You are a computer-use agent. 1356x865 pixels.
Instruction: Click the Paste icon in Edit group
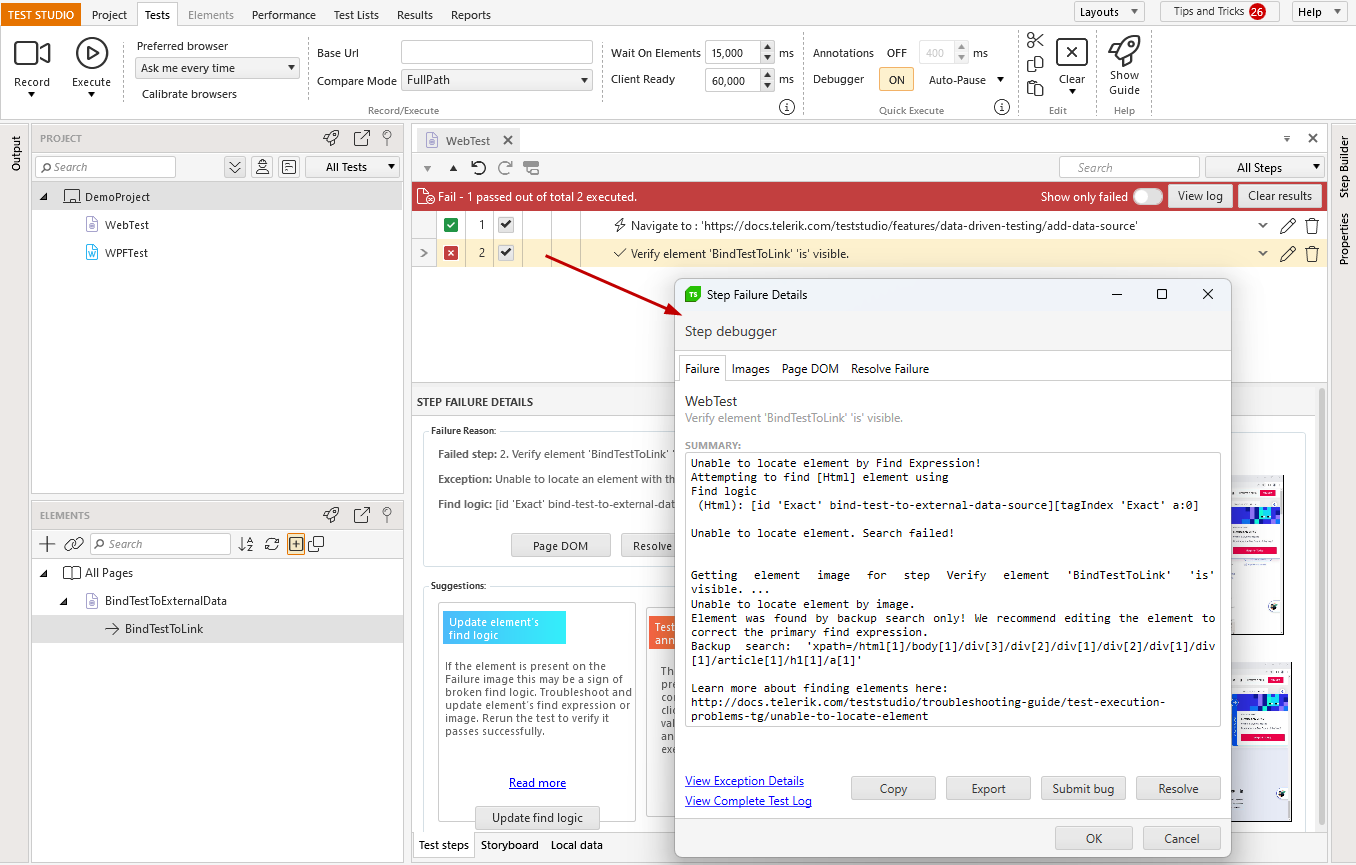click(x=1035, y=88)
